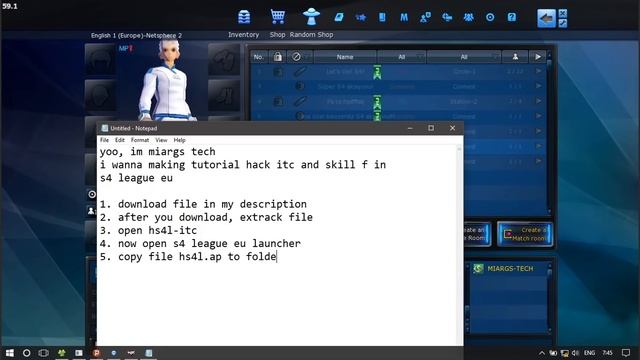Open Cortana search circle on taskbar

[27, 353]
